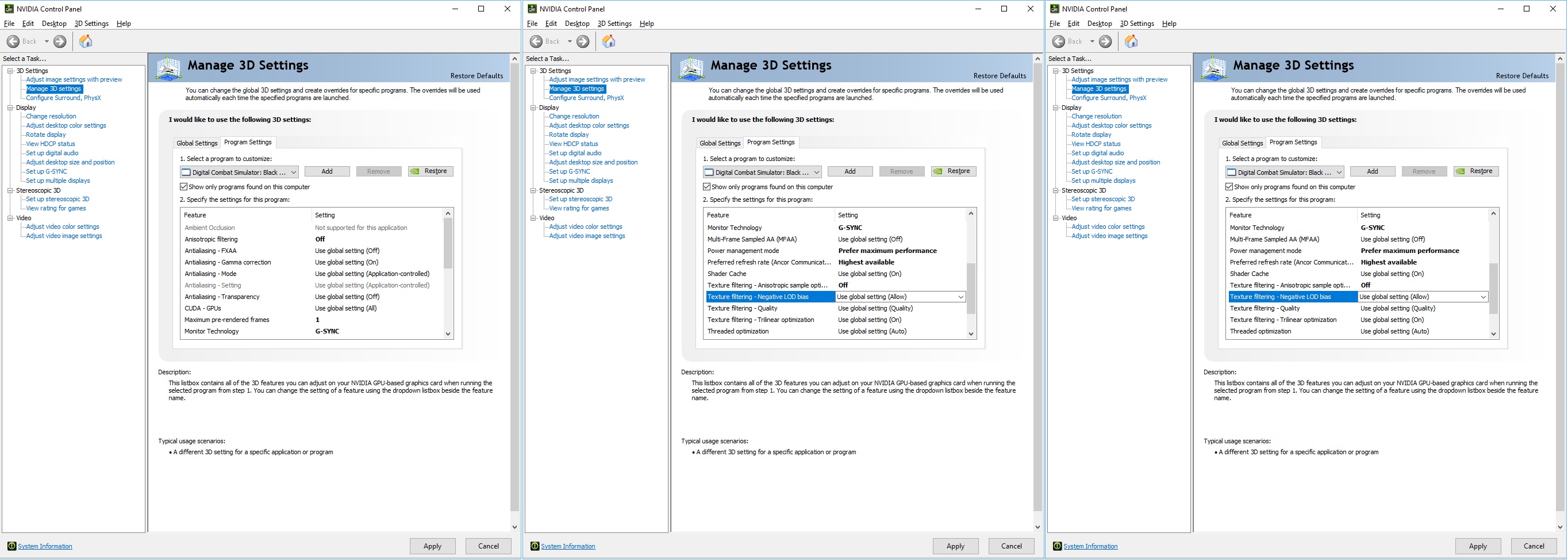Click Home icon in middle window toolbar

(609, 41)
